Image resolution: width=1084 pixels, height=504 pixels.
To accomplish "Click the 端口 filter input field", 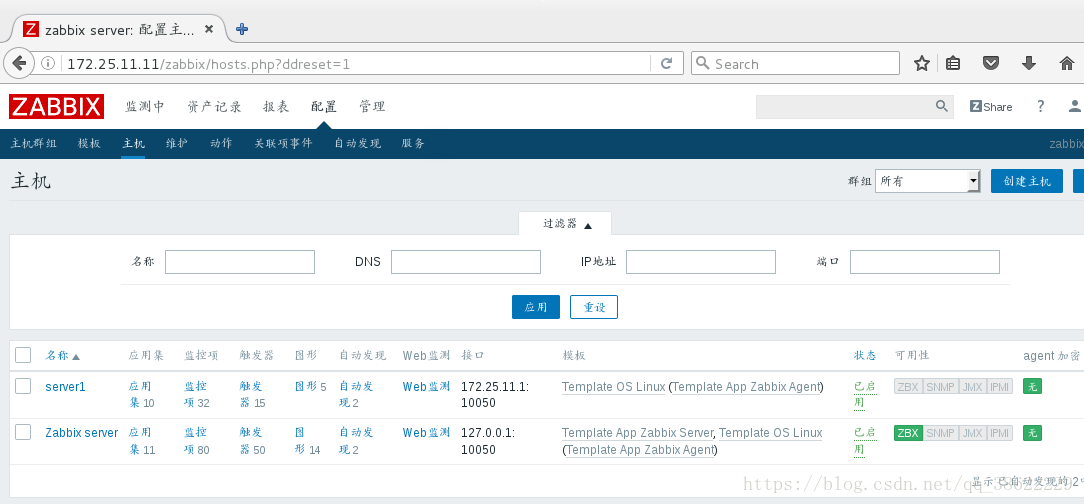I will point(925,262).
